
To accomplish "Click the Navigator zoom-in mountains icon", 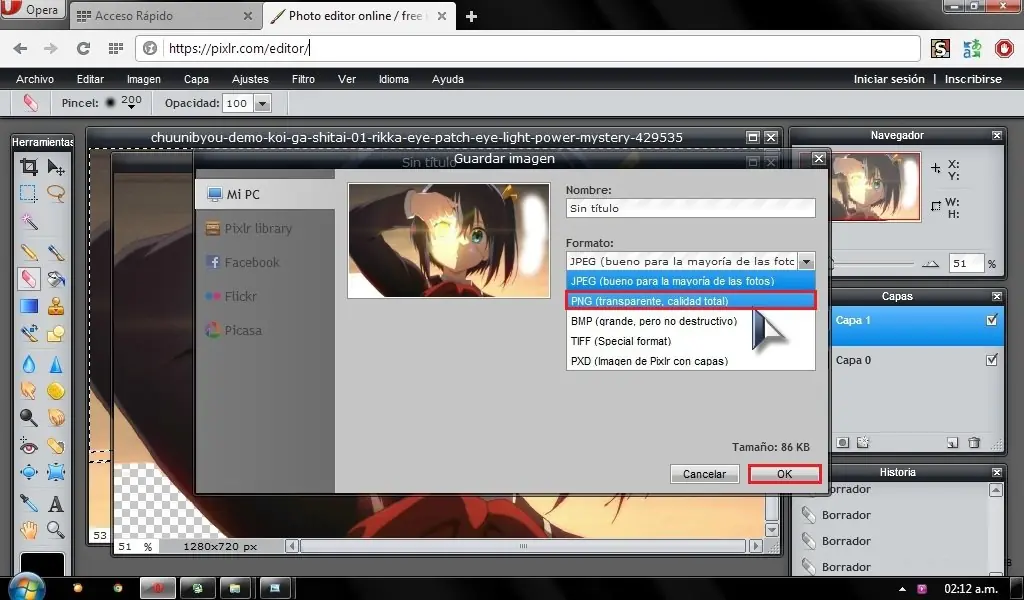I will [930, 264].
